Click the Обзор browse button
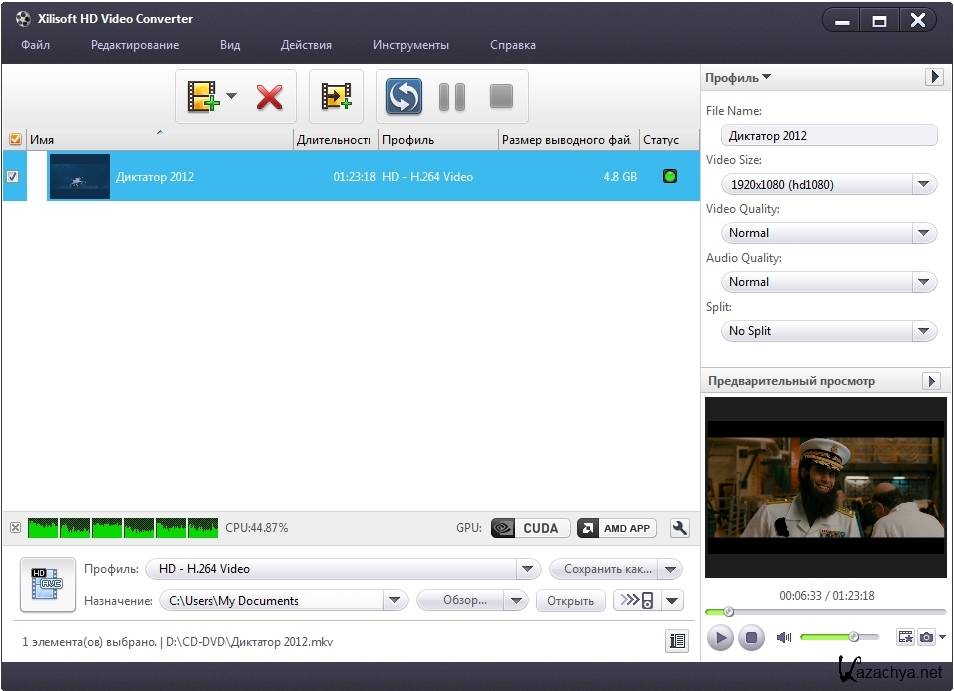 [x=465, y=600]
